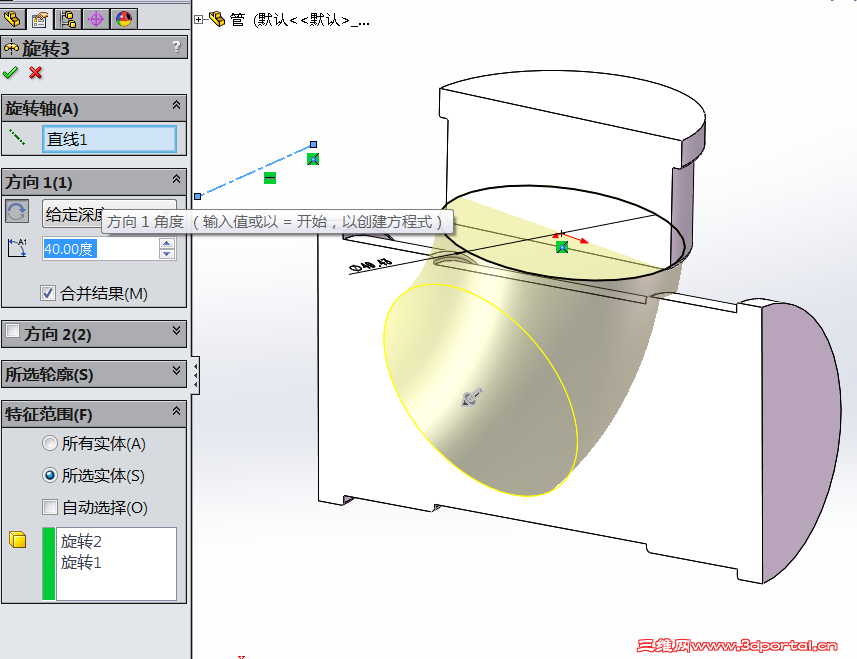This screenshot has height=659, width=857.
Task: Increase the angle with up spinner arrow
Action: (167, 243)
